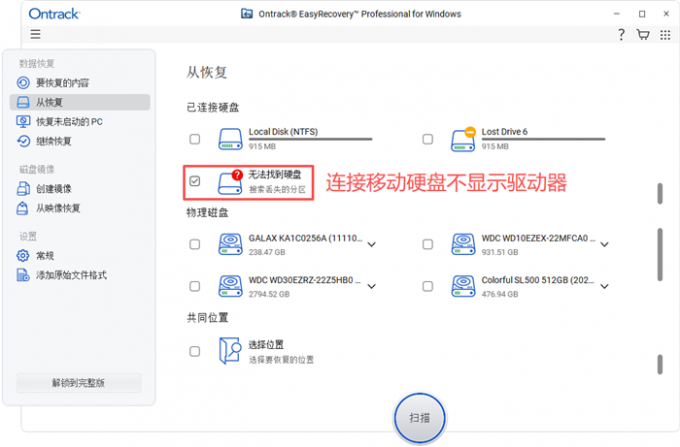Click the Lost Drive 6 usage bar
The height and width of the screenshot is (447, 680).
[543, 139]
